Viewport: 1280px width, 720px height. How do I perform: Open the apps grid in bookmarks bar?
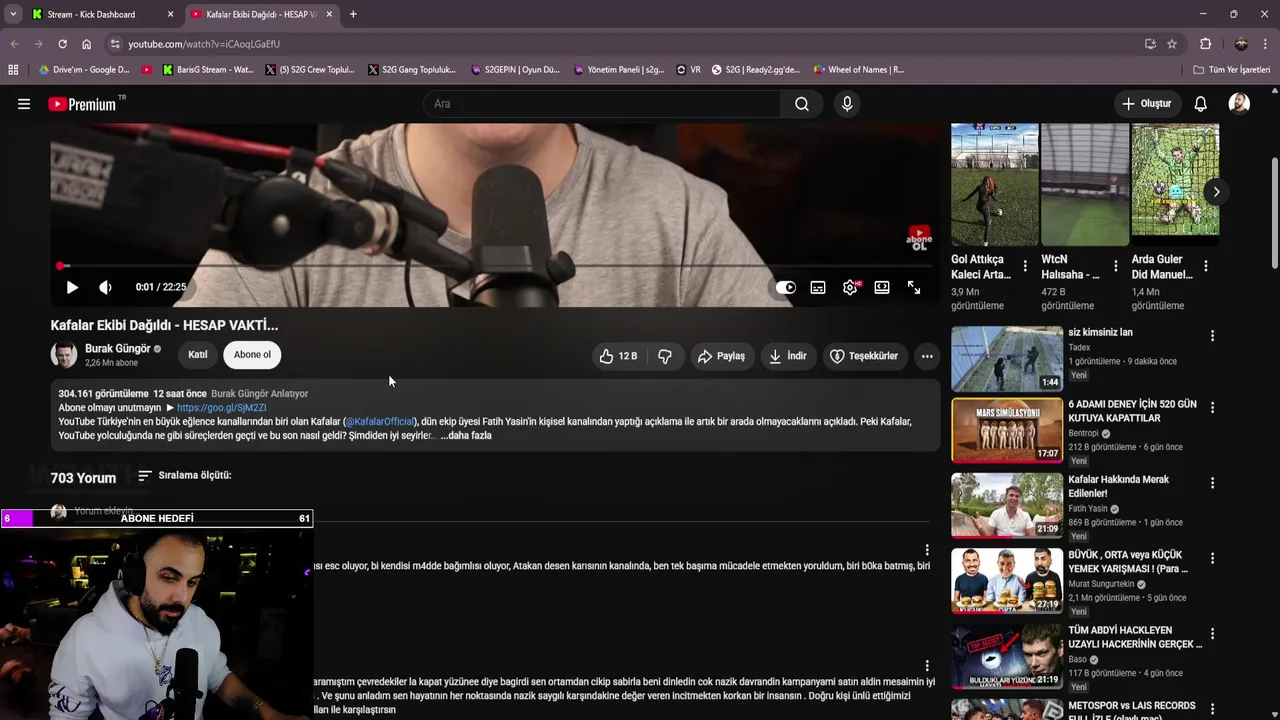pyautogui.click(x=13, y=70)
